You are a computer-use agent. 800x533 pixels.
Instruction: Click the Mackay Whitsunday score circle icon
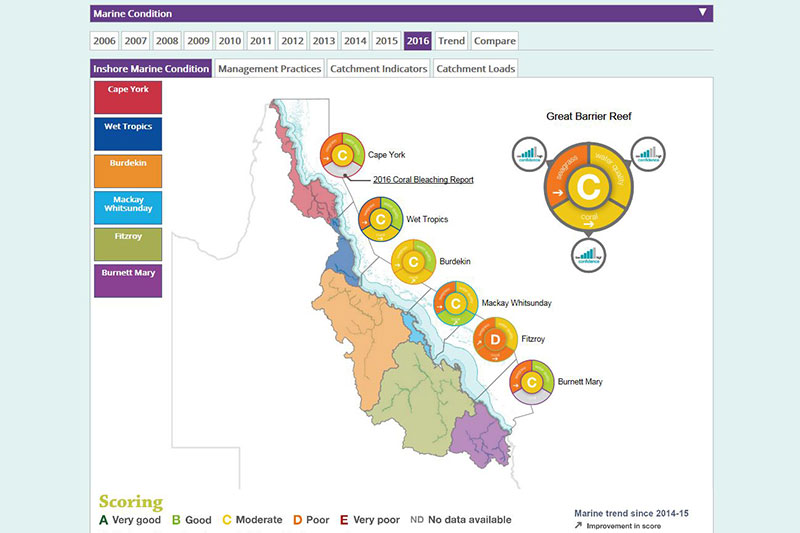(455, 302)
